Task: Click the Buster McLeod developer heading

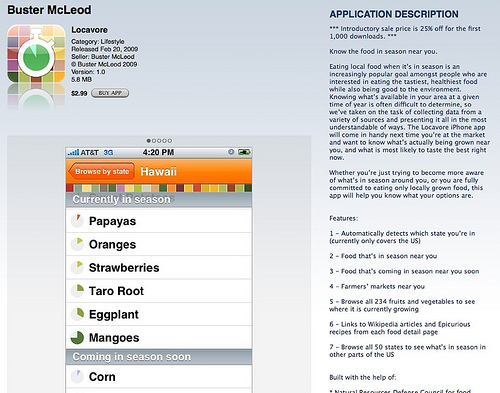Action: [49, 10]
